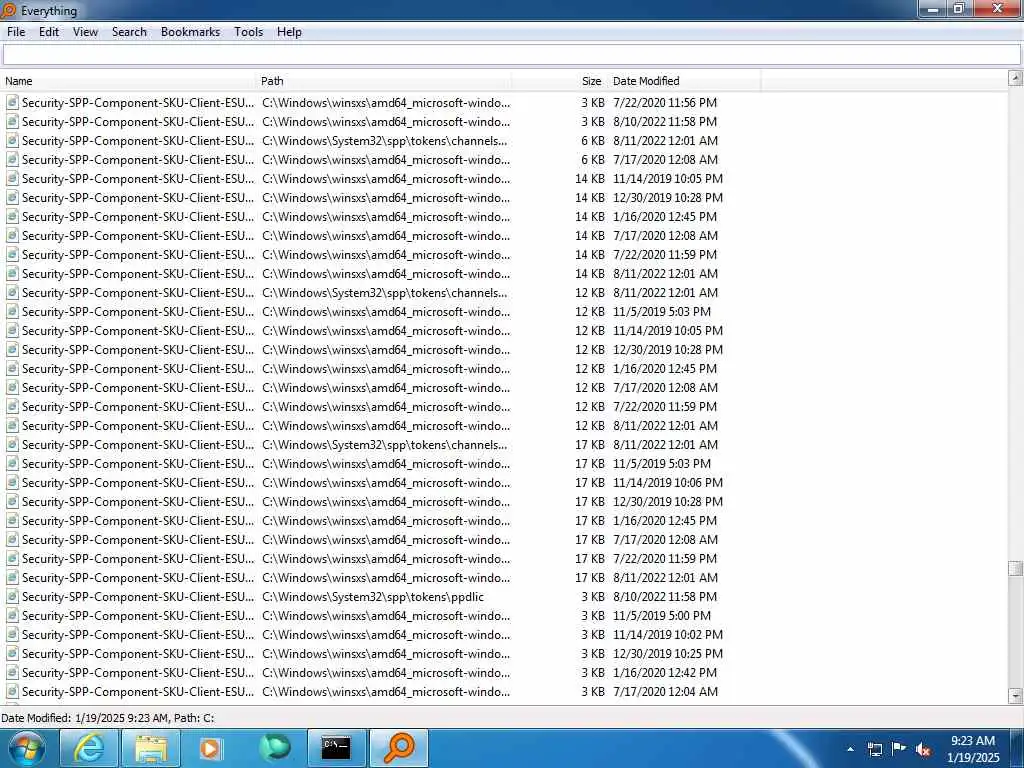Click file icon of row dated 11/14/2019 10:02 PM

(x=12, y=634)
